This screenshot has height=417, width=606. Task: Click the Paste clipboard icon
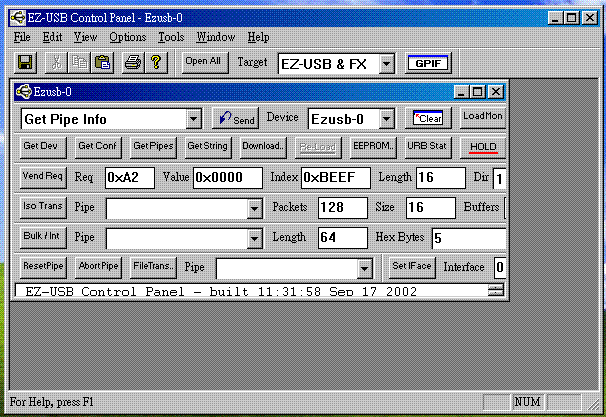102,62
